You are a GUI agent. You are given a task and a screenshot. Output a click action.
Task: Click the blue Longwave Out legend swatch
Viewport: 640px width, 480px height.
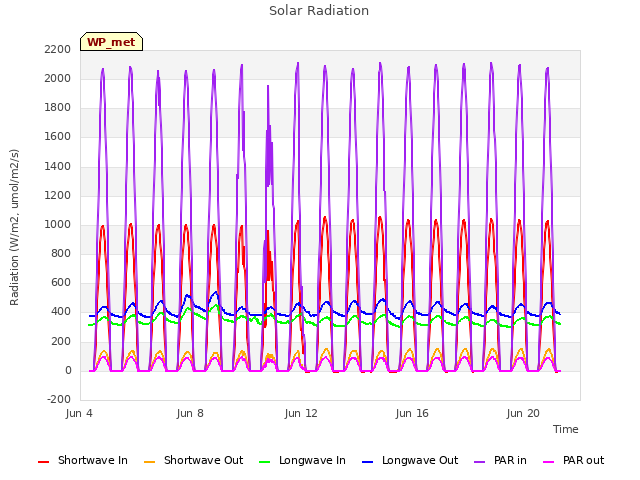point(367,462)
